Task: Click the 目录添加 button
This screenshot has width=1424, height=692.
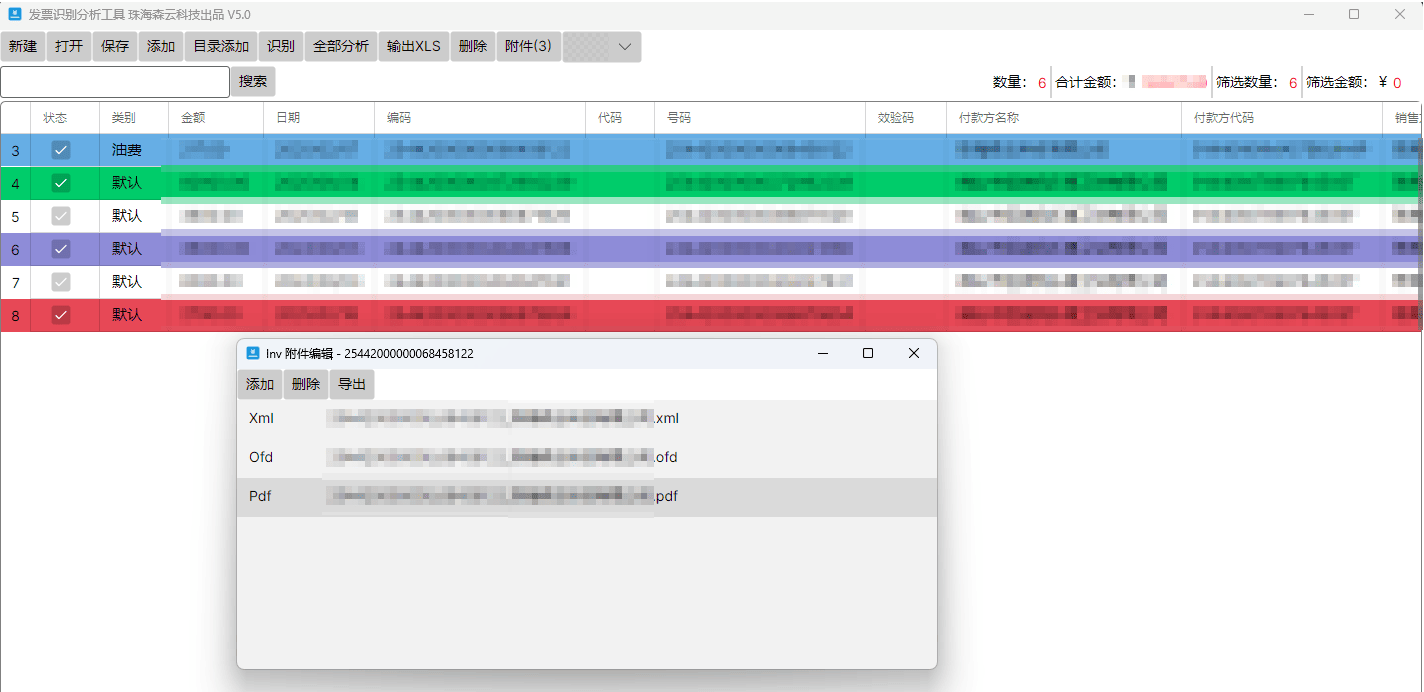Action: pos(221,47)
